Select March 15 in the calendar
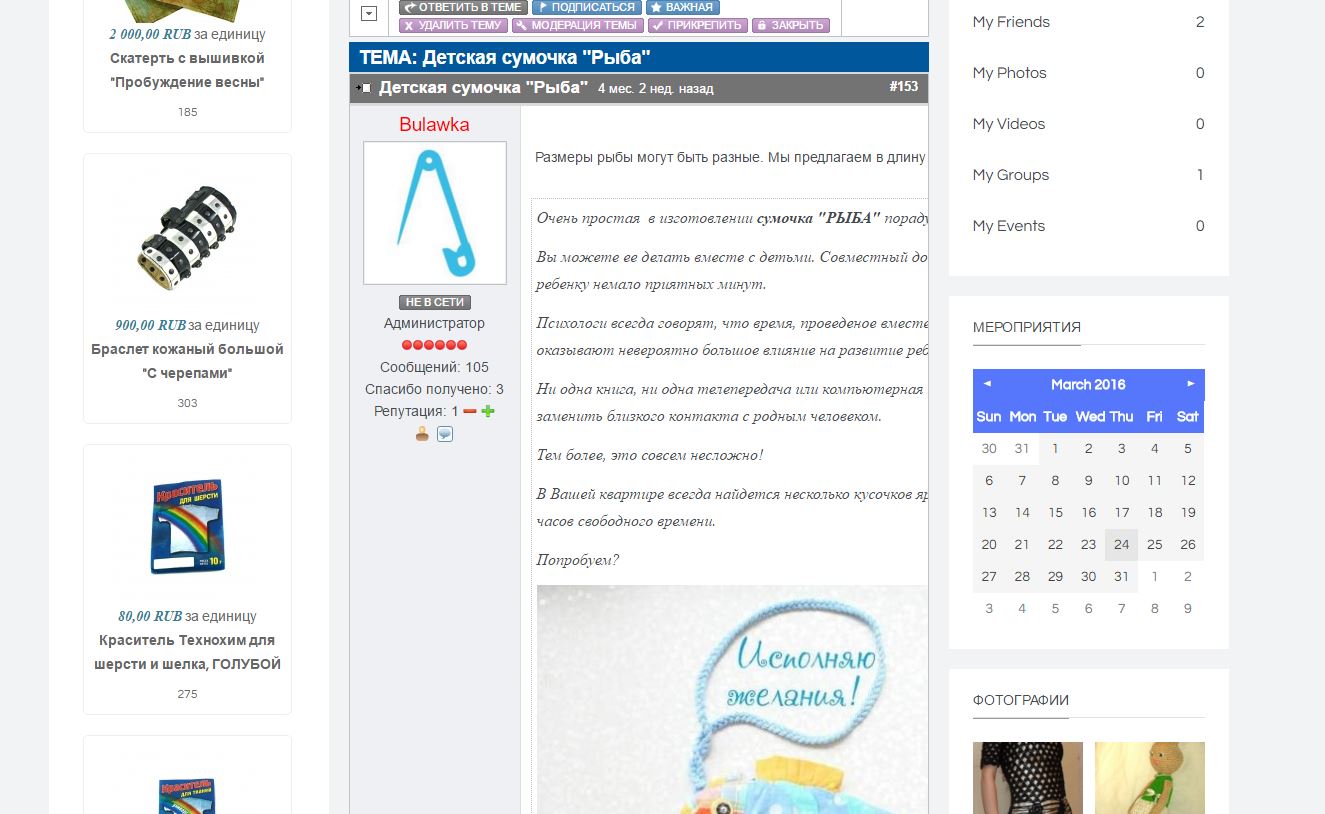This screenshot has height=814, width=1325. pyautogui.click(x=1055, y=513)
